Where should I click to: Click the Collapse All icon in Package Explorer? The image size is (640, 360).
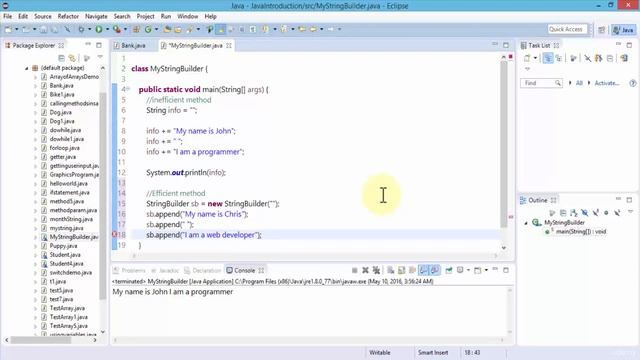point(61,58)
